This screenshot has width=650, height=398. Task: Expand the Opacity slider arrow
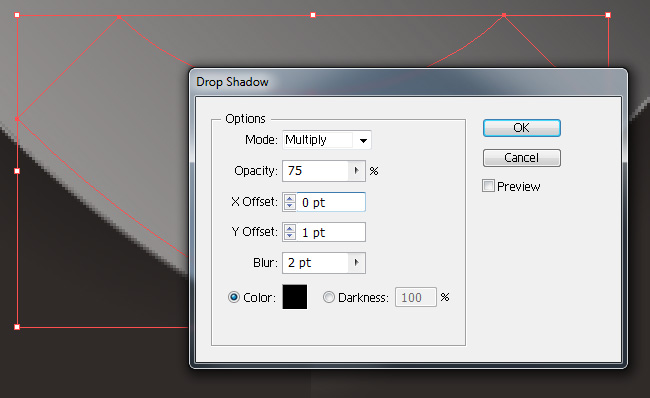pyautogui.click(x=357, y=171)
